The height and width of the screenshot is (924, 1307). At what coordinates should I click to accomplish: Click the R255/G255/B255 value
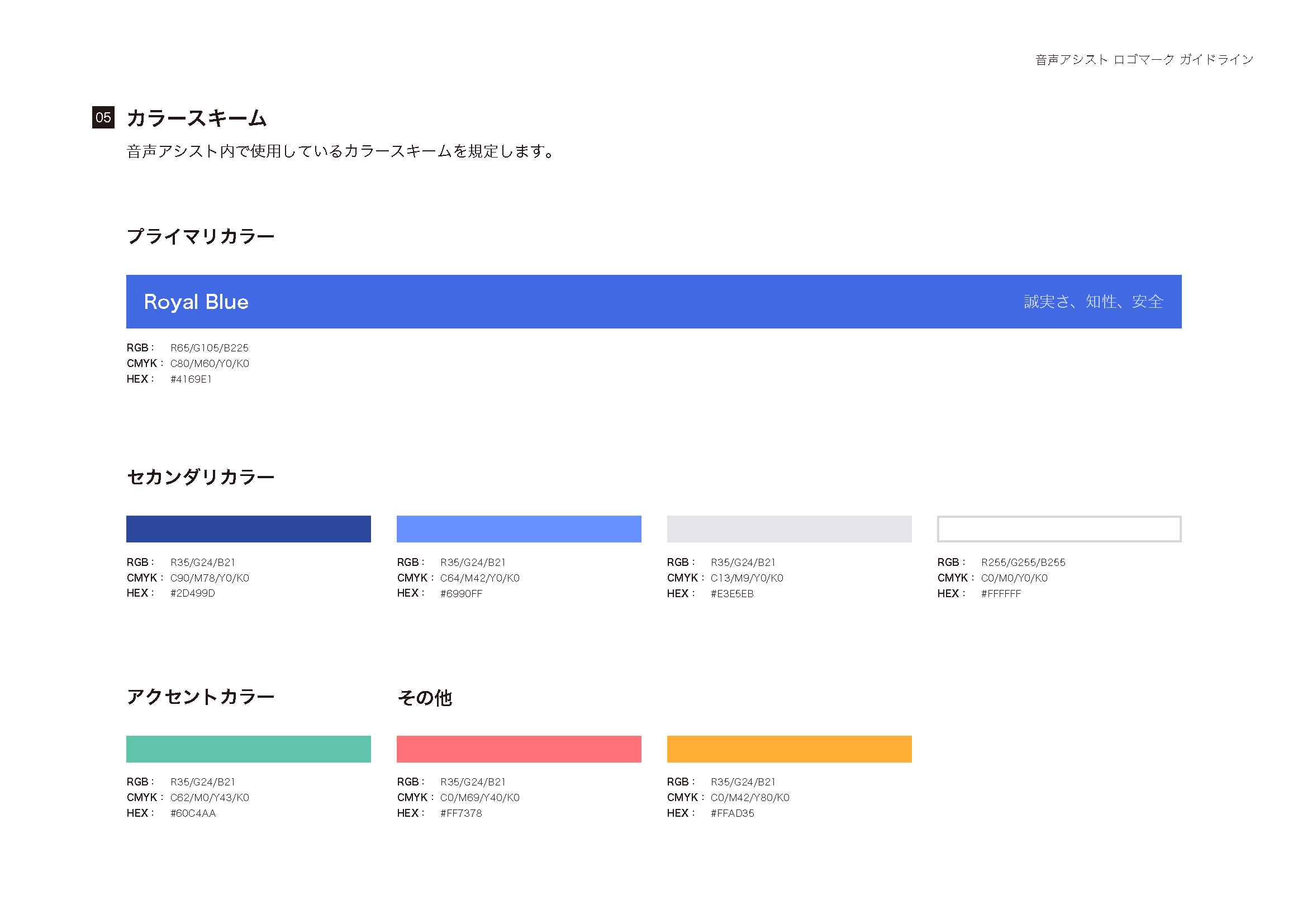pos(1023,563)
